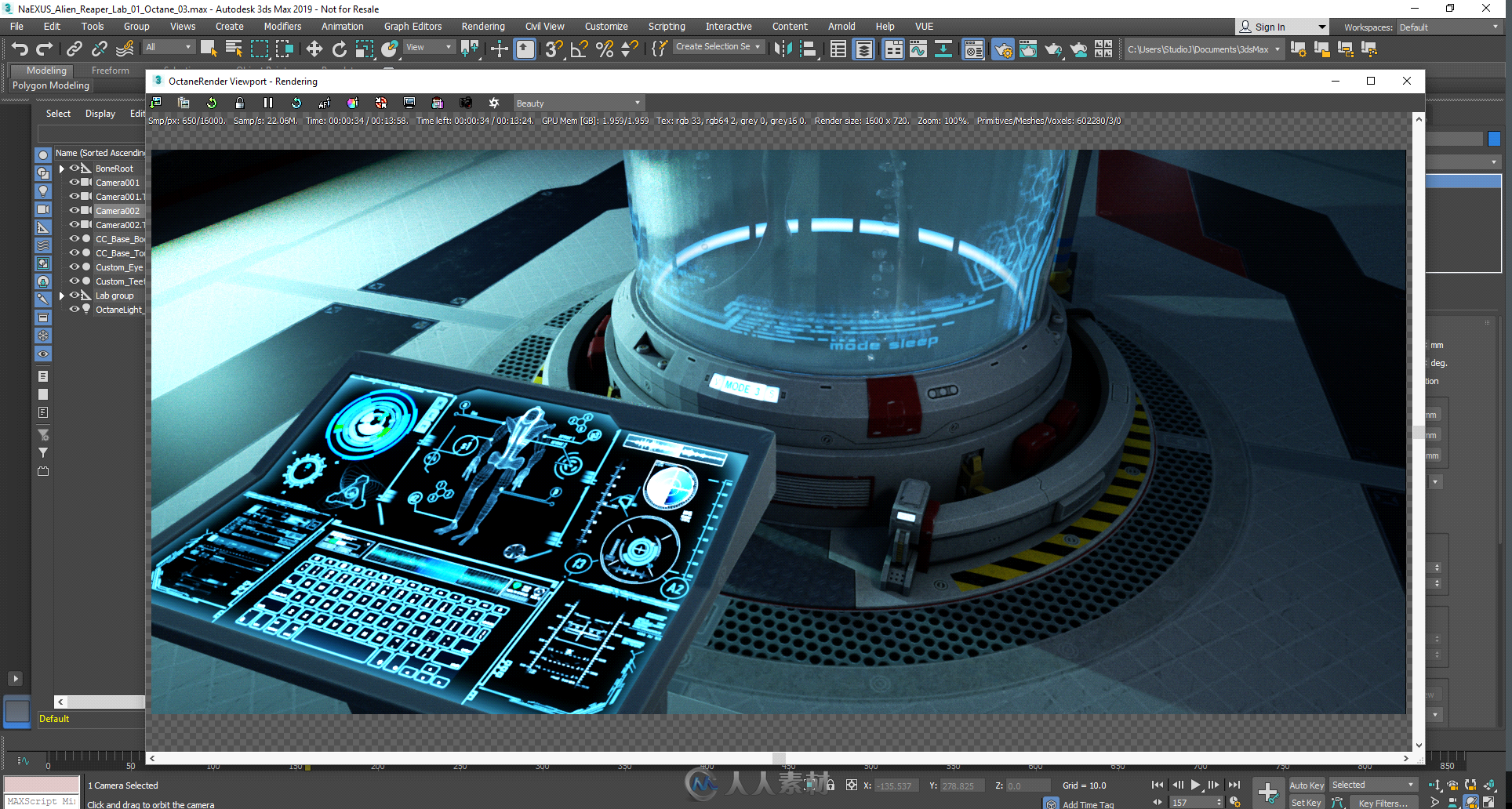Toggle display of cameras filter in explorer
The image size is (1512, 809).
(43, 209)
